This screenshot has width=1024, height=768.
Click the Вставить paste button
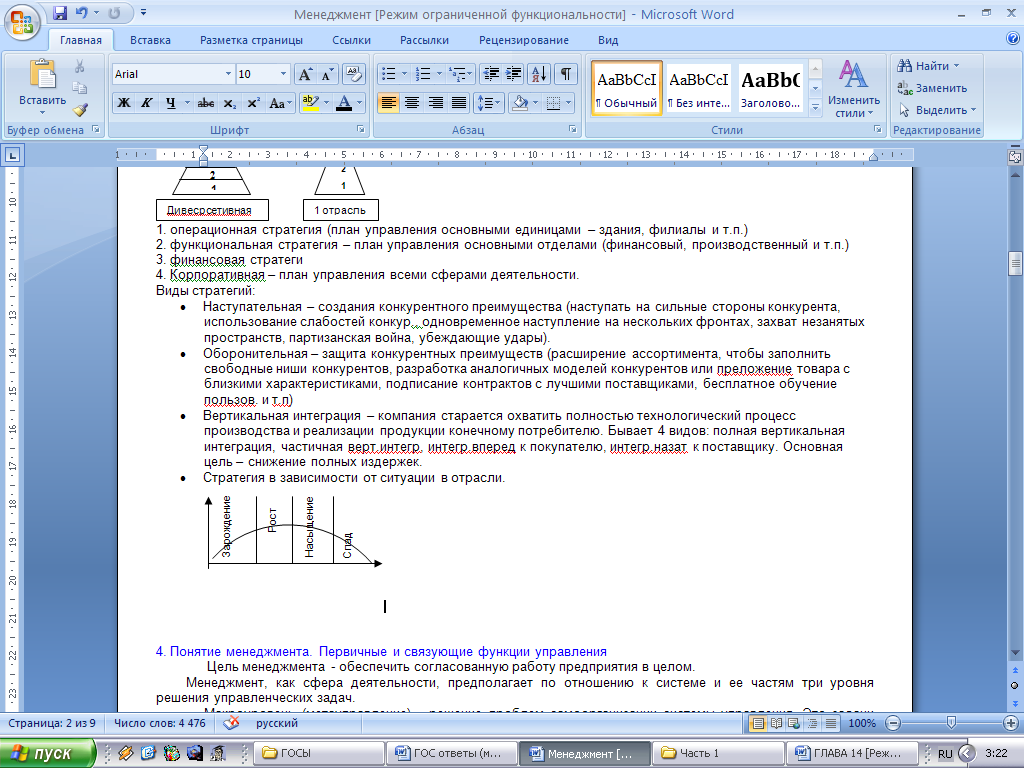42,87
